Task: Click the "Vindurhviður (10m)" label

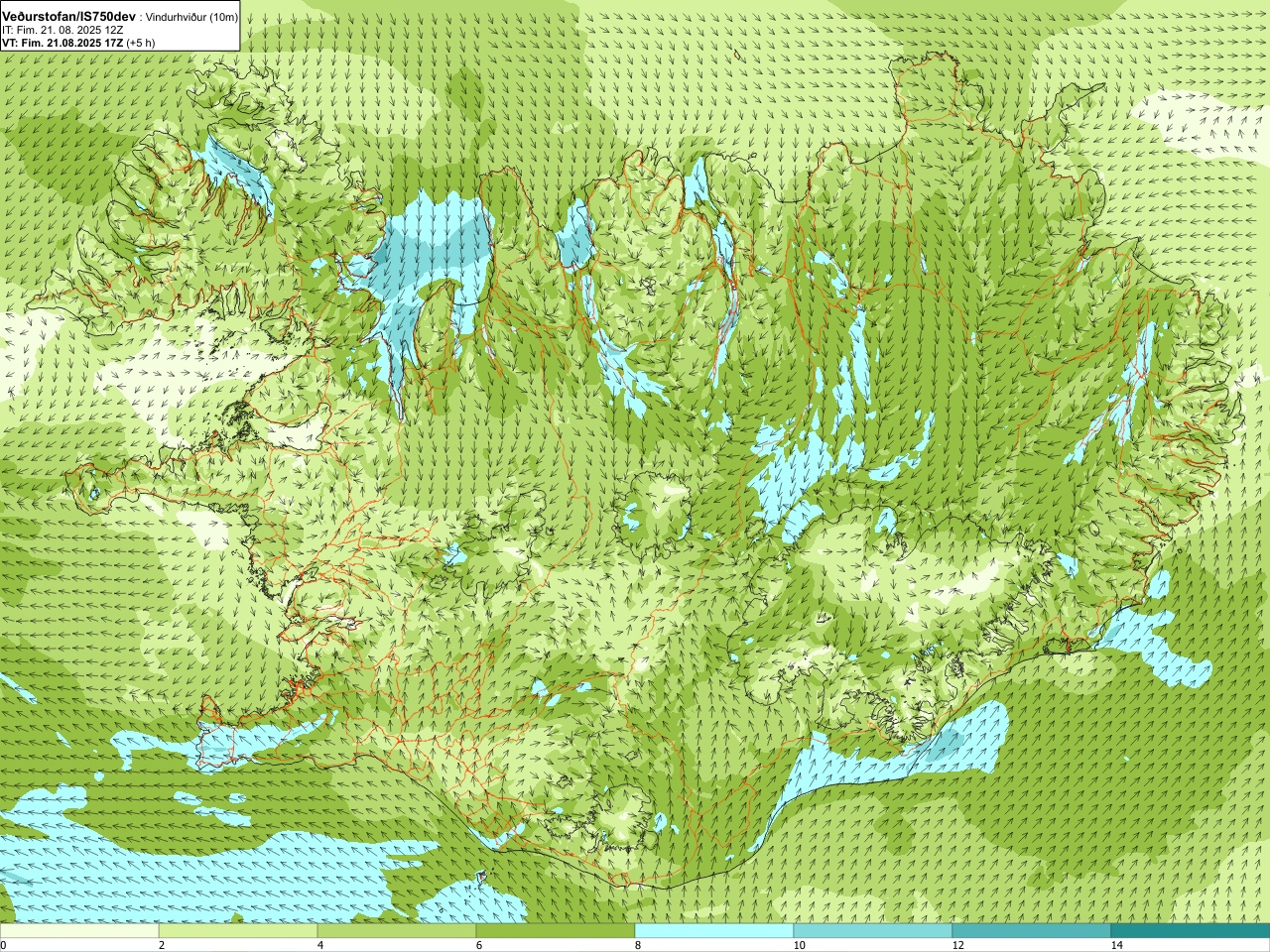Action: (191, 18)
